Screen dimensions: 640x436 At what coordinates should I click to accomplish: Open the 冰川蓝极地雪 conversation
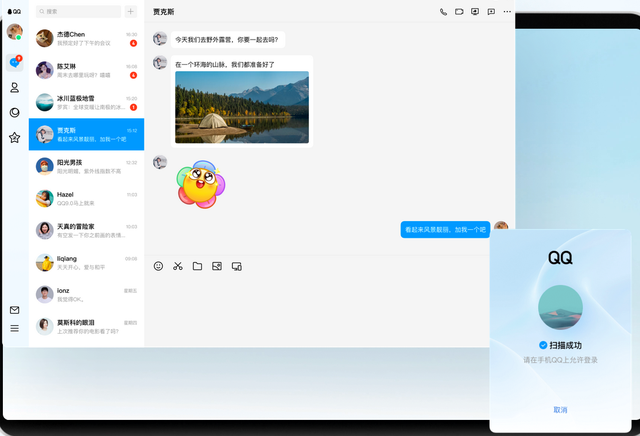pos(87,102)
